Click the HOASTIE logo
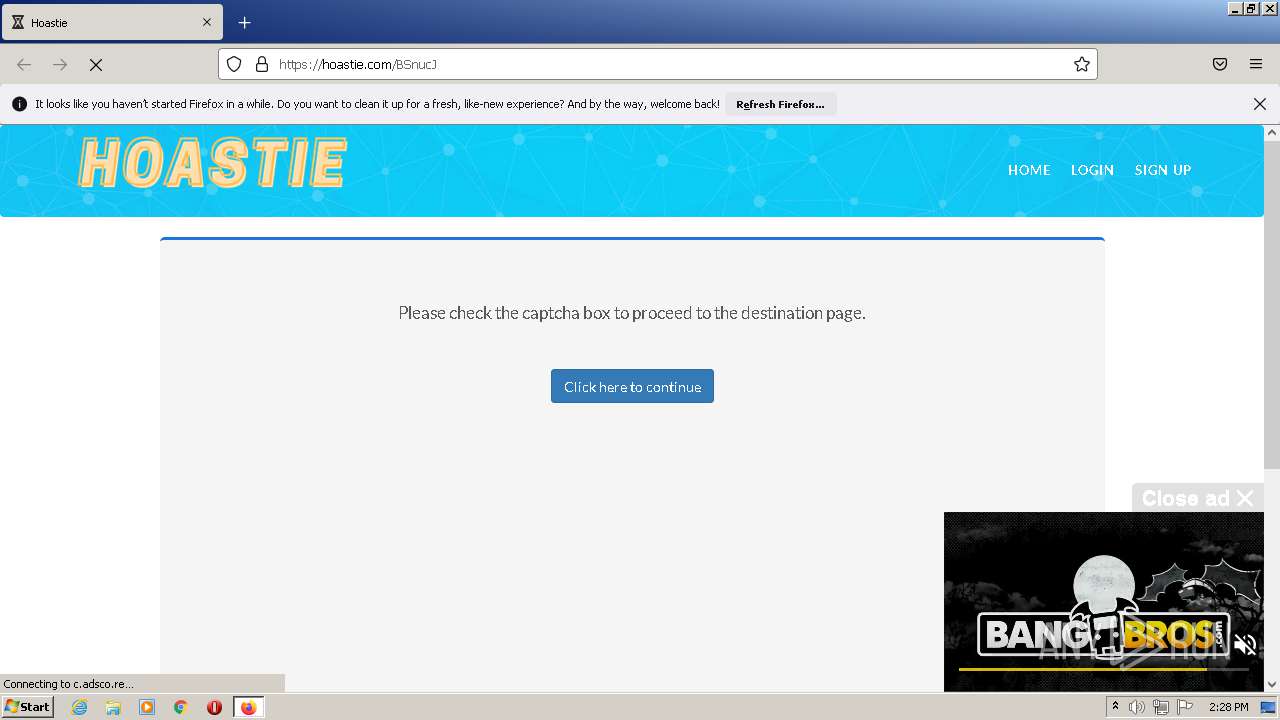 [x=213, y=164]
